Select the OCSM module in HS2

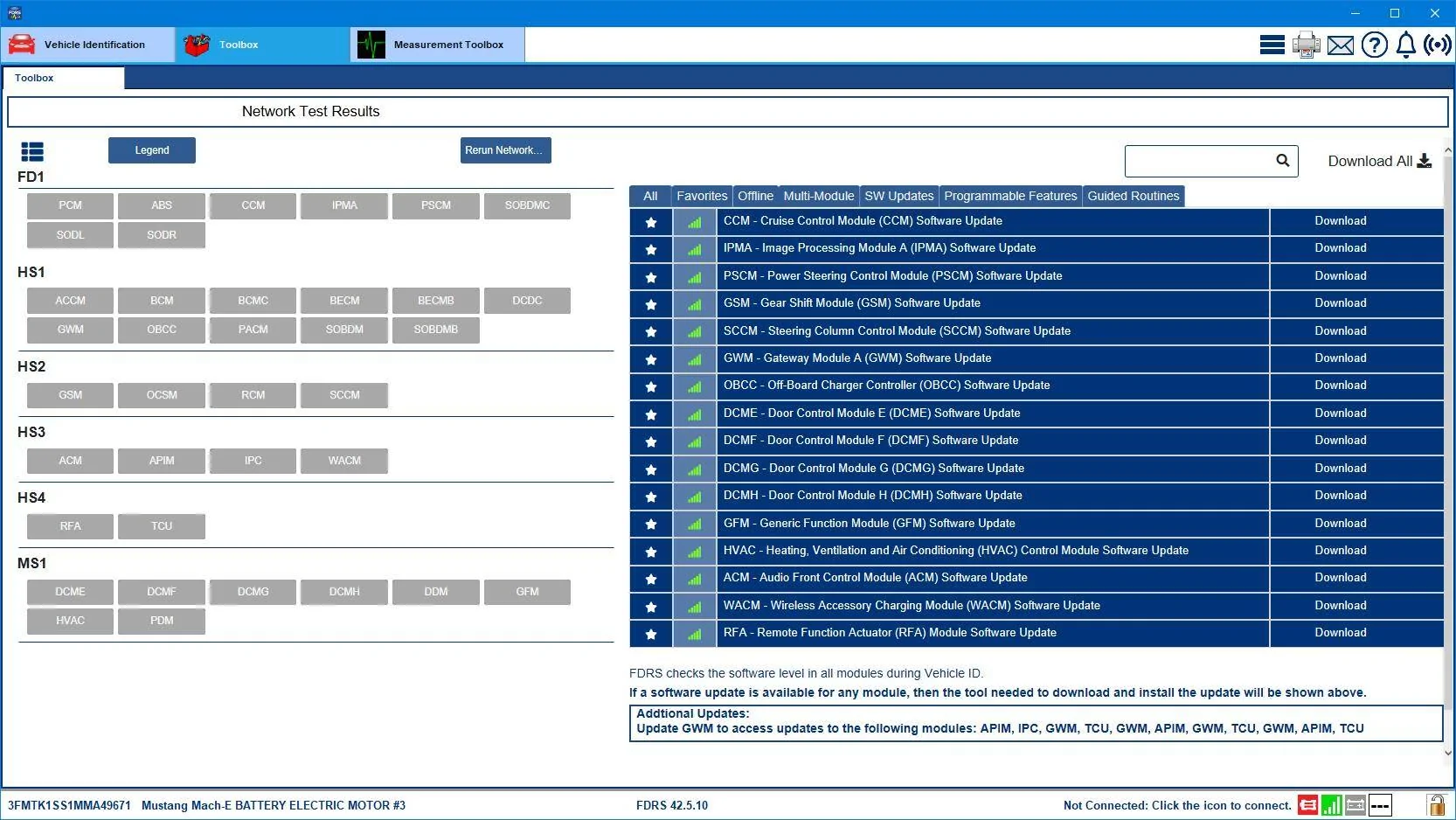click(162, 395)
